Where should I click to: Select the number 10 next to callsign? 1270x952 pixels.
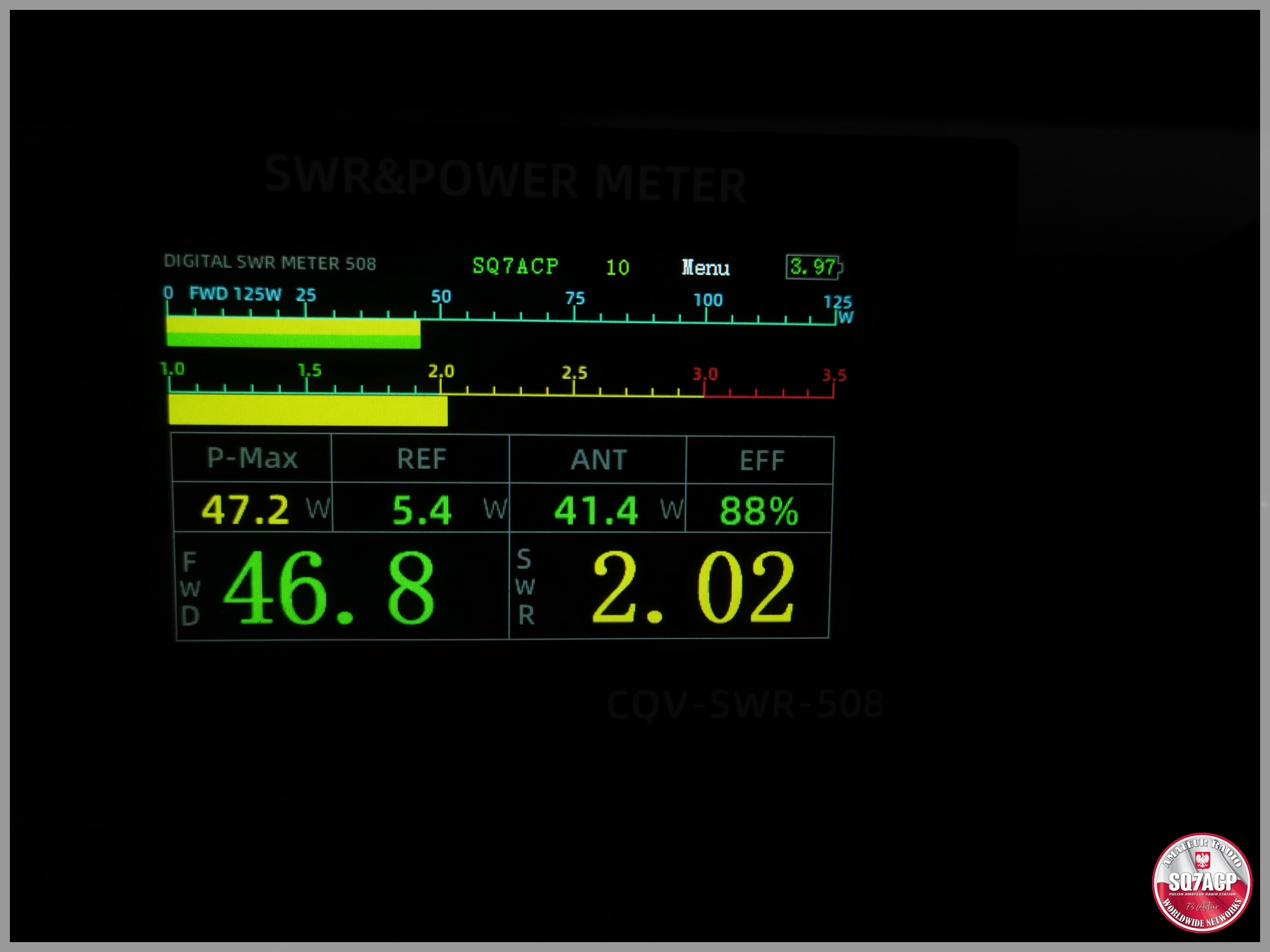pos(617,267)
